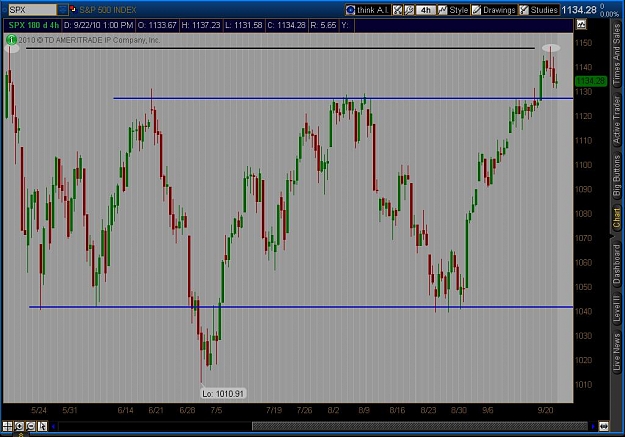625x437 pixels.
Task: Open the think A.I. tool
Action: click(367, 10)
